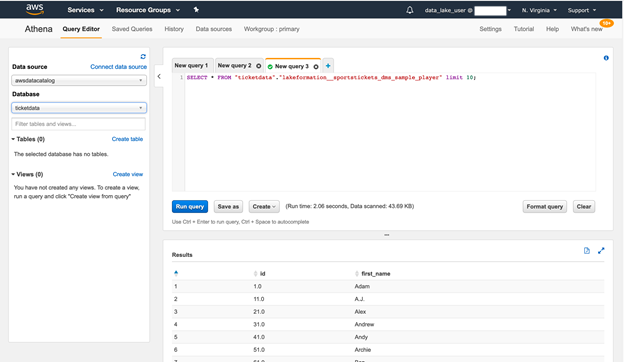Select the Andy cell in results
The width and height of the screenshot is (624, 362).
pyautogui.click(x=361, y=337)
